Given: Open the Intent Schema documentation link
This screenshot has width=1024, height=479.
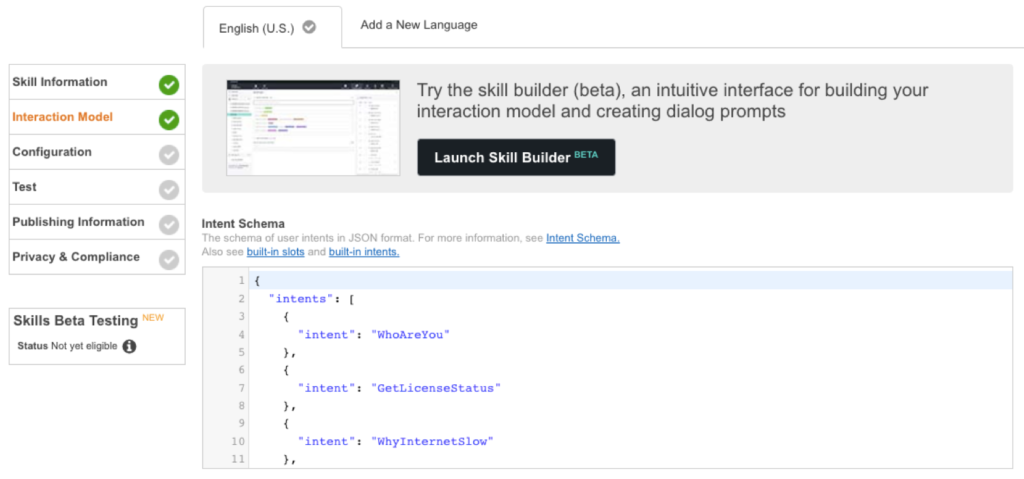Looking at the screenshot, I should (x=582, y=238).
